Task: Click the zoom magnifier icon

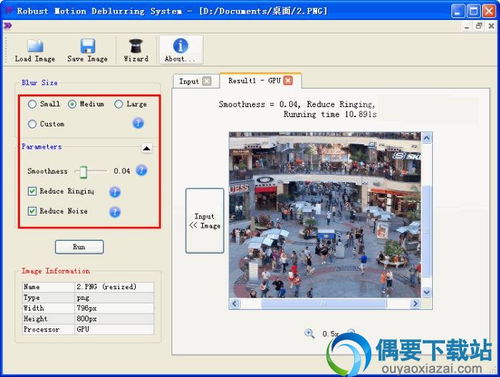Action: click(310, 333)
